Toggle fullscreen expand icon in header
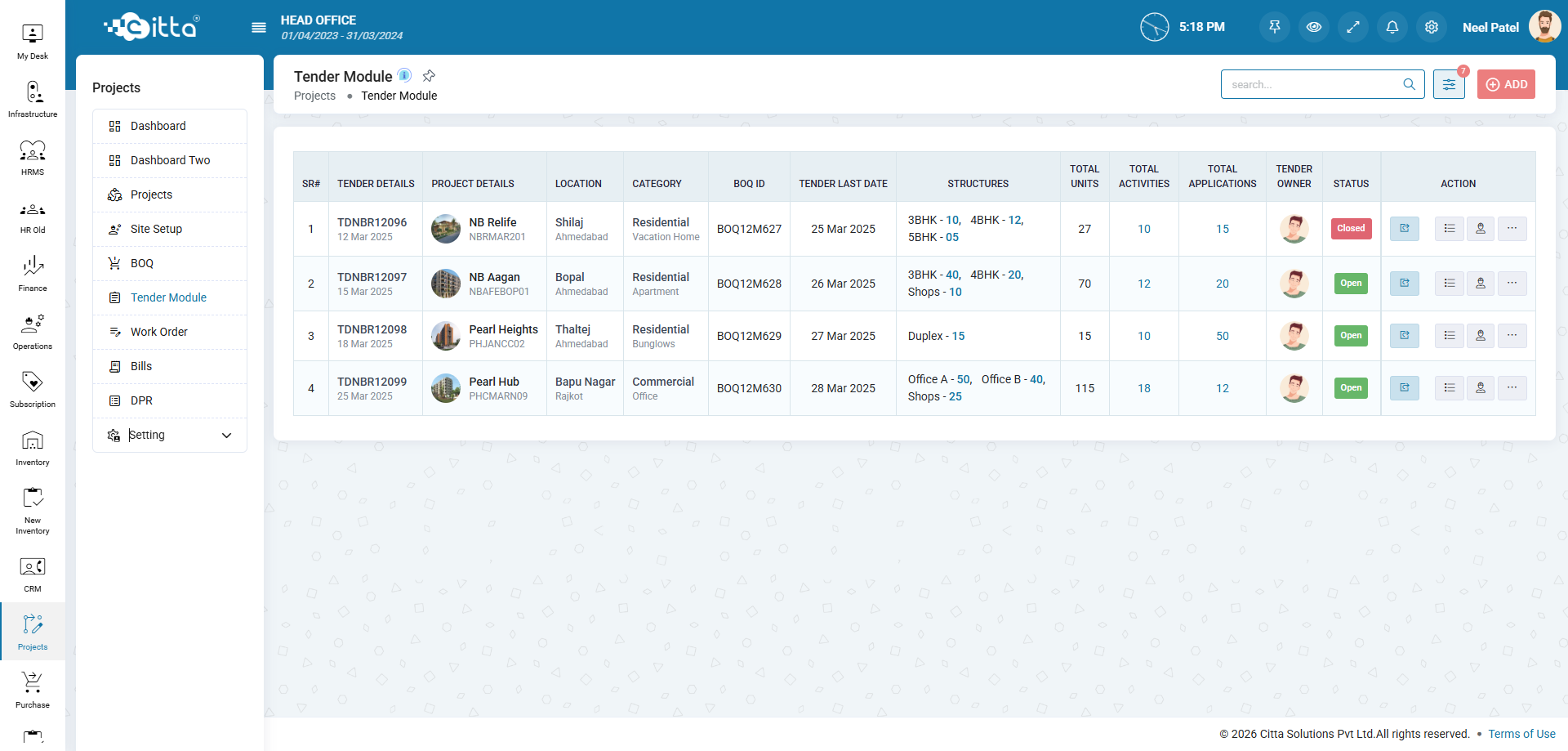 1352,27
